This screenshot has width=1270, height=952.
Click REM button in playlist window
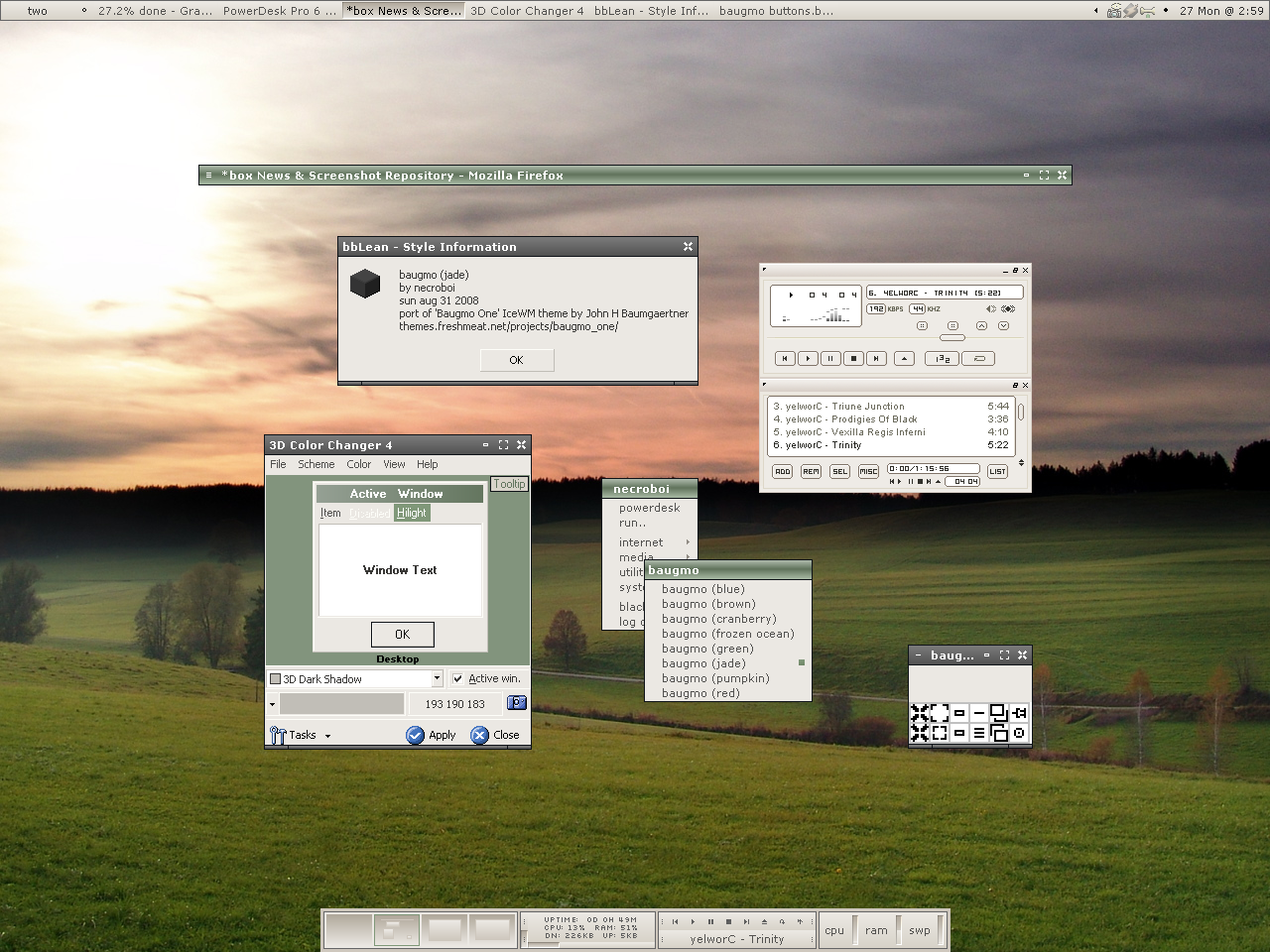pos(812,471)
